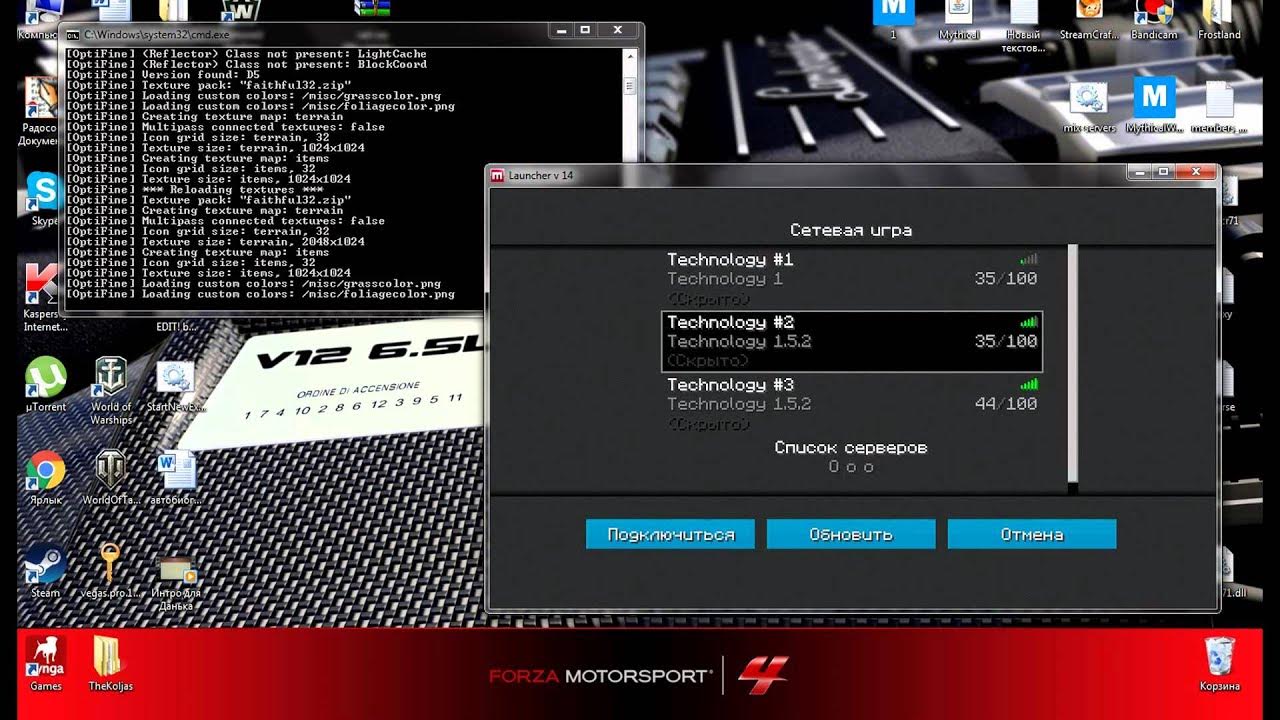Maximize the Launcher v 14 window
Viewport: 1280px width, 720px height.
(1162, 173)
